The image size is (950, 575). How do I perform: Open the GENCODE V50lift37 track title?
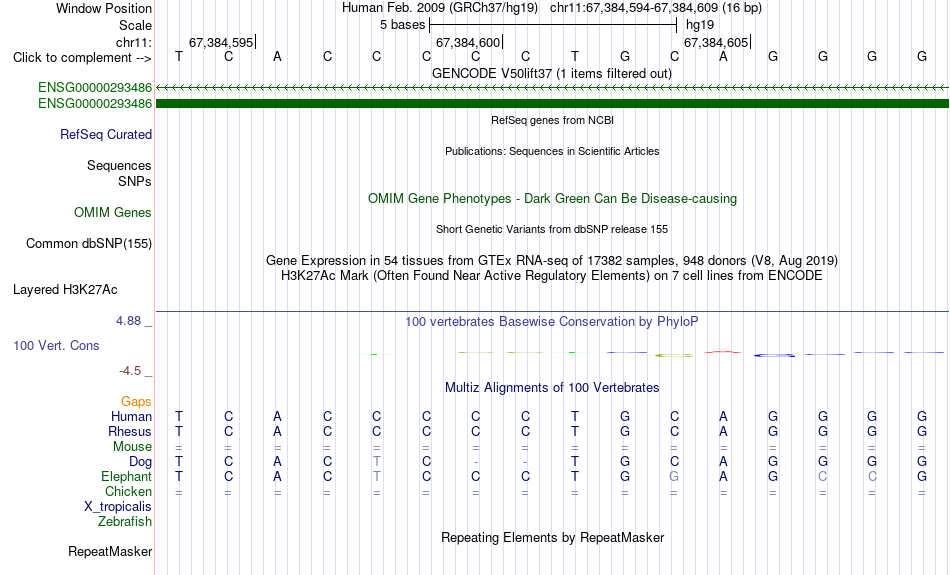click(x=551, y=73)
